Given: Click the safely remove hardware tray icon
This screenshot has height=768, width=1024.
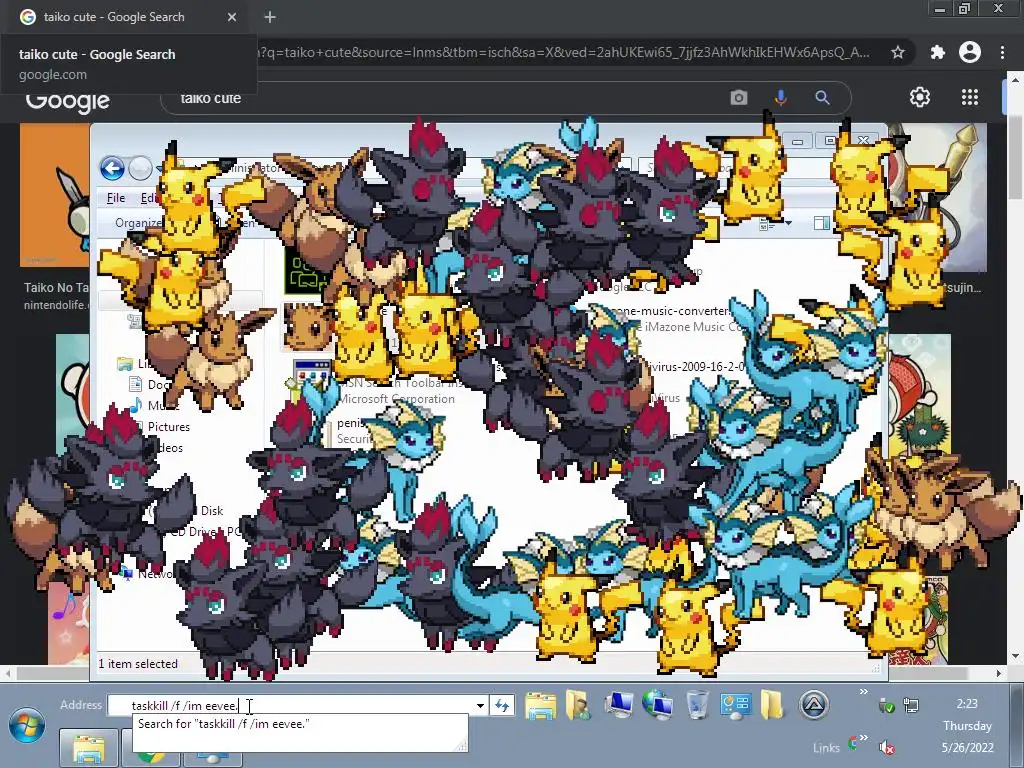Looking at the screenshot, I should [886, 705].
